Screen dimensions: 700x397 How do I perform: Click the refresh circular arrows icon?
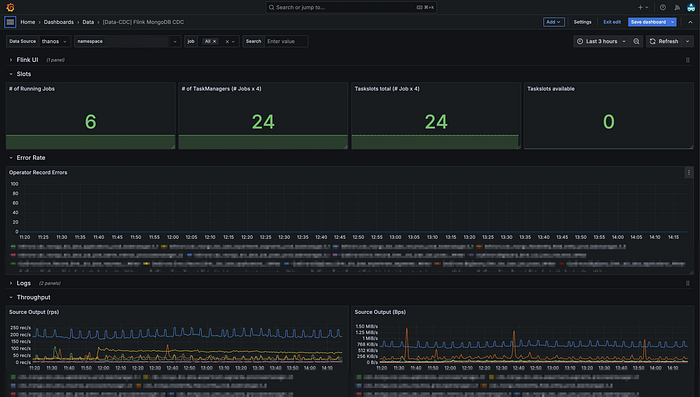pos(653,41)
